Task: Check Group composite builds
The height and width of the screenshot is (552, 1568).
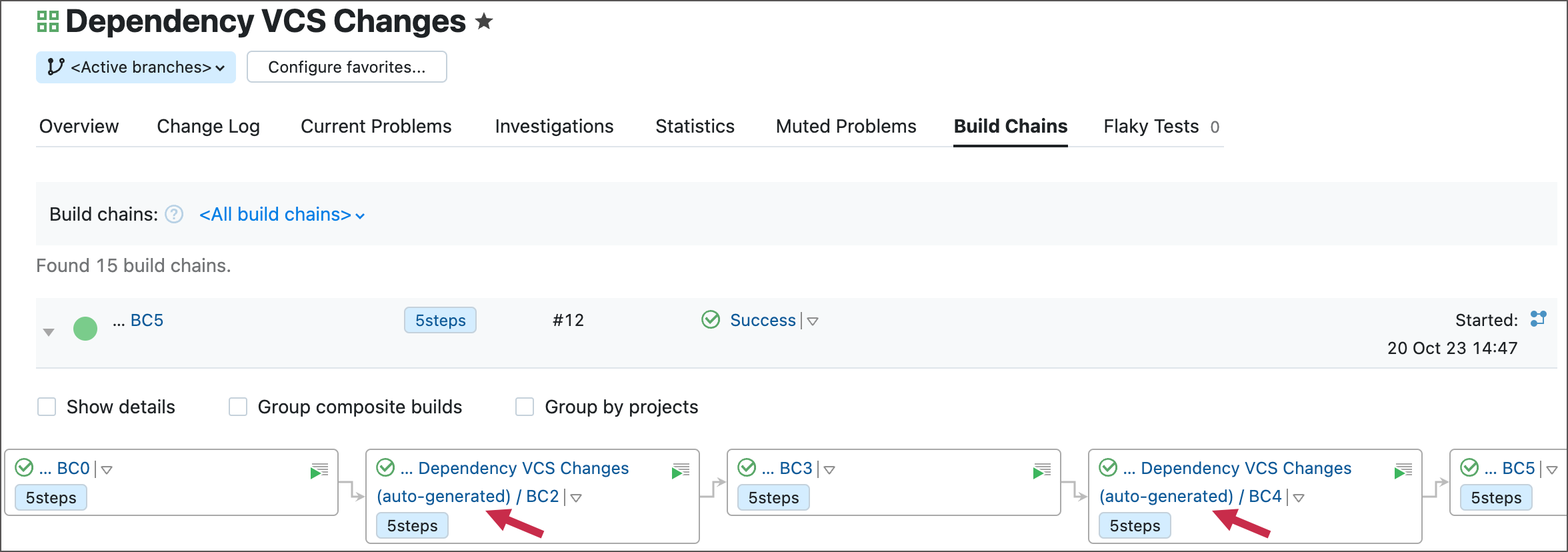Action: 238,407
